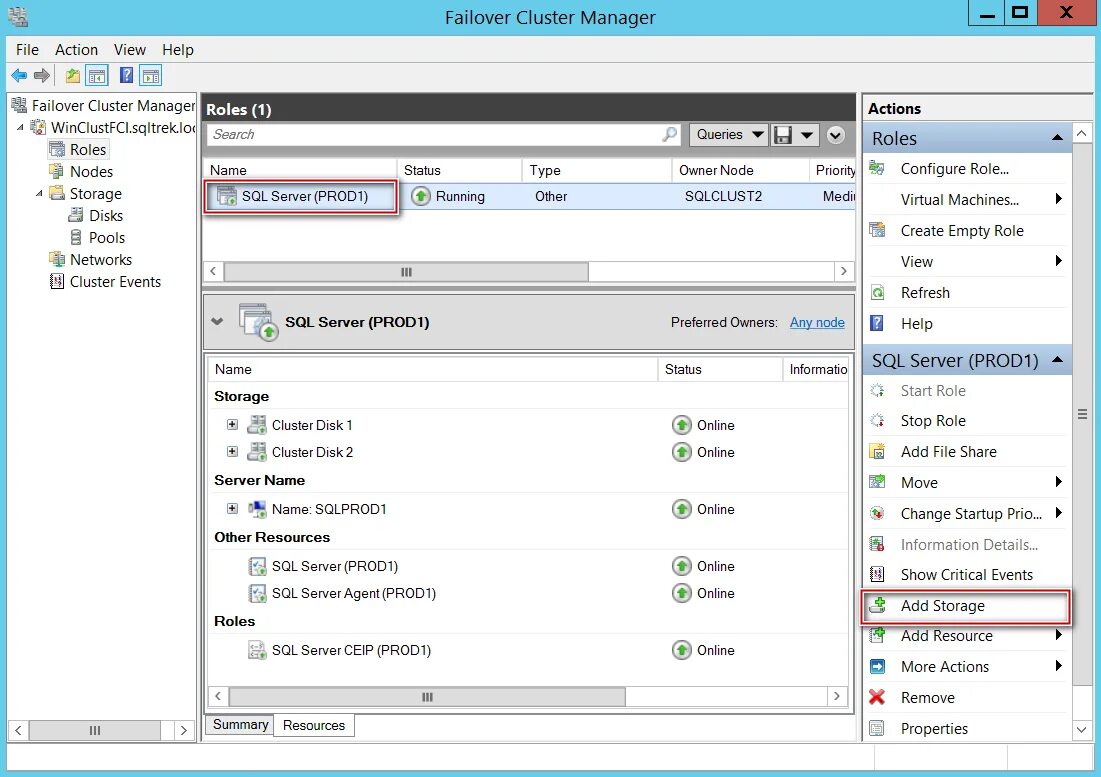
Task: Expand Cluster Disk 2 details
Action: click(x=232, y=451)
